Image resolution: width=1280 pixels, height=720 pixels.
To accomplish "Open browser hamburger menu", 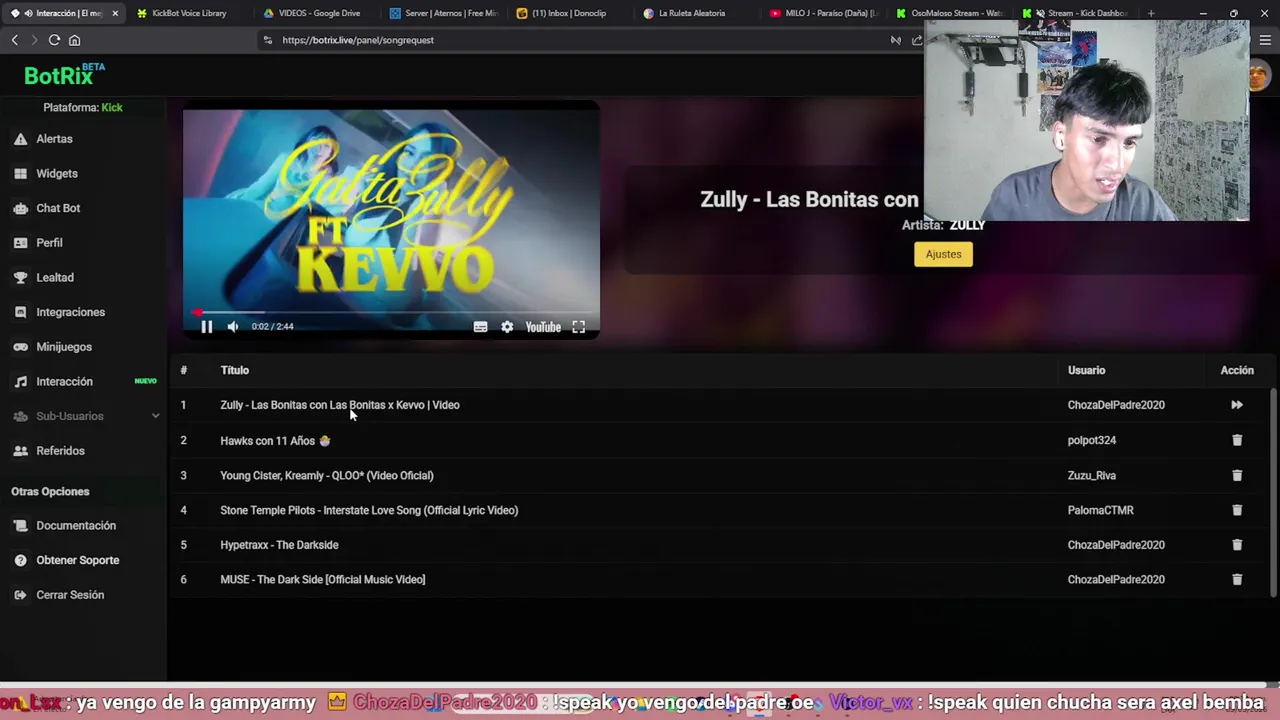I will pos(1265,40).
